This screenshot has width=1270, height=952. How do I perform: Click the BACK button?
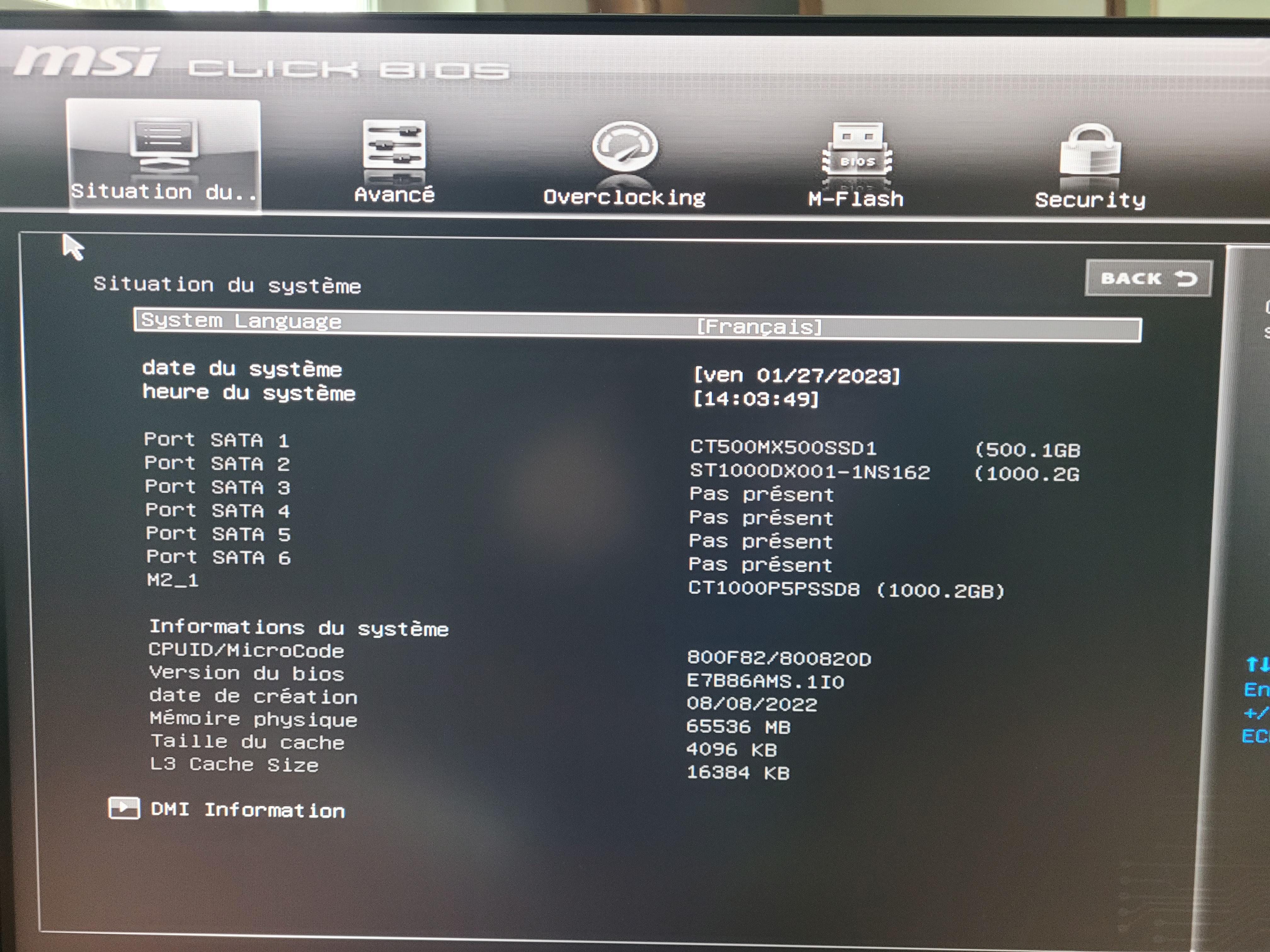1148,278
